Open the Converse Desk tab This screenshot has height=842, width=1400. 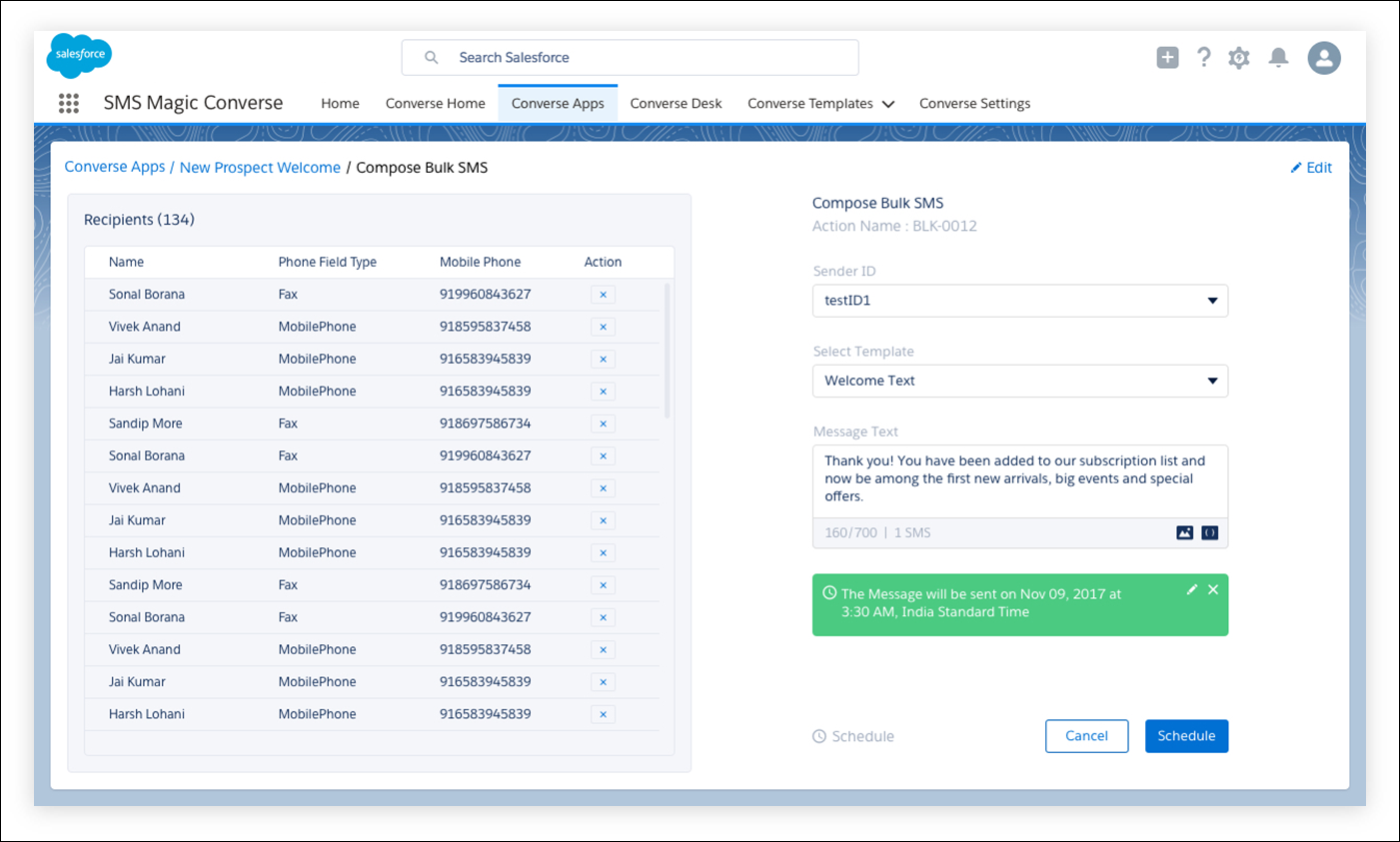(676, 104)
